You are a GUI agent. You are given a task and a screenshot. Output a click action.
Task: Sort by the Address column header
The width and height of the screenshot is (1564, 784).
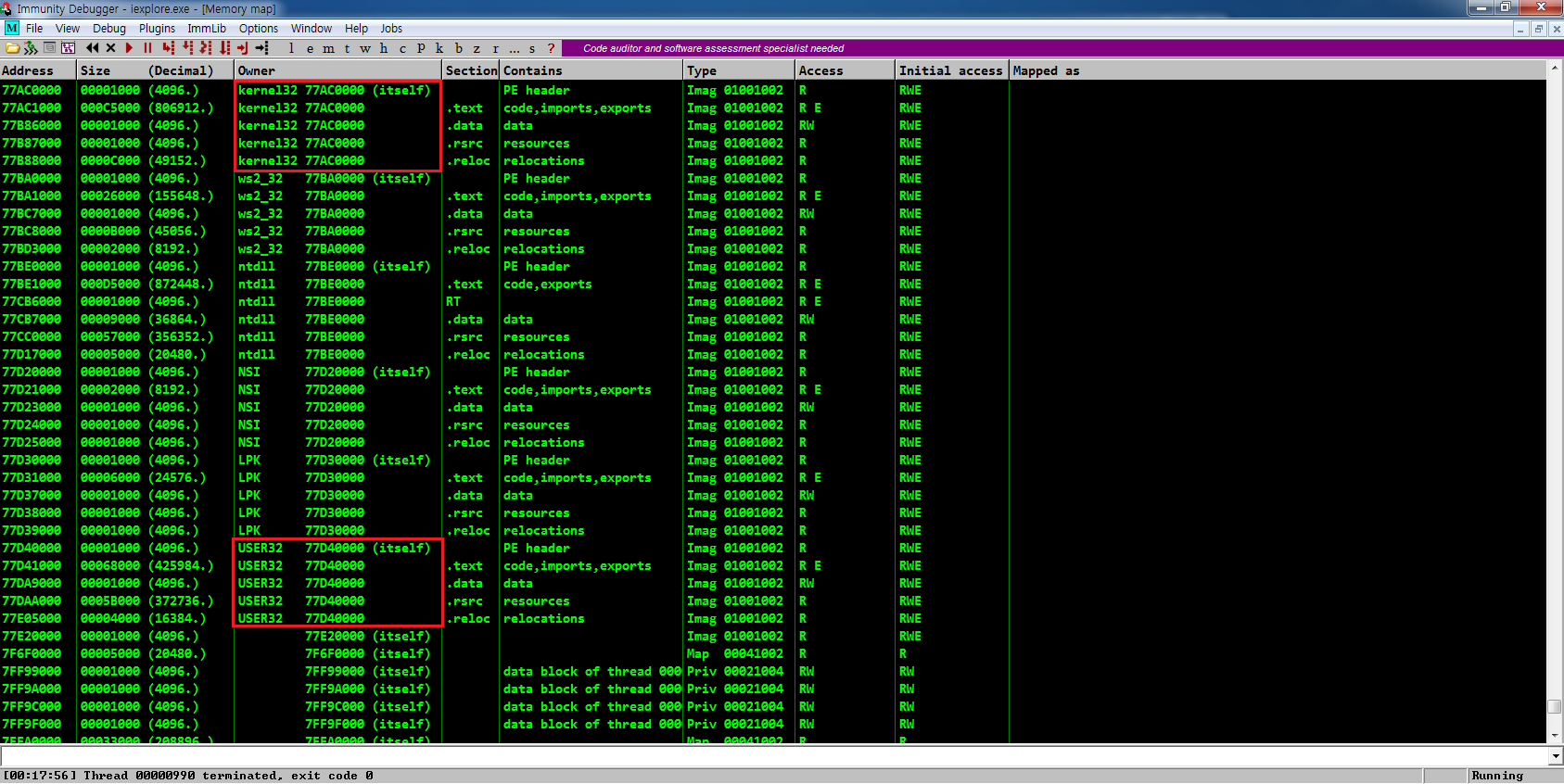click(39, 70)
